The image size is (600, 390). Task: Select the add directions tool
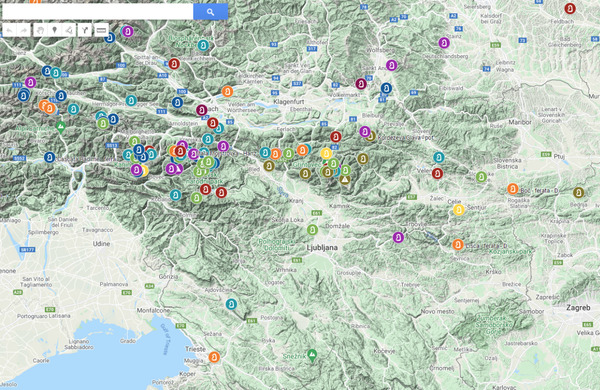coord(85,30)
